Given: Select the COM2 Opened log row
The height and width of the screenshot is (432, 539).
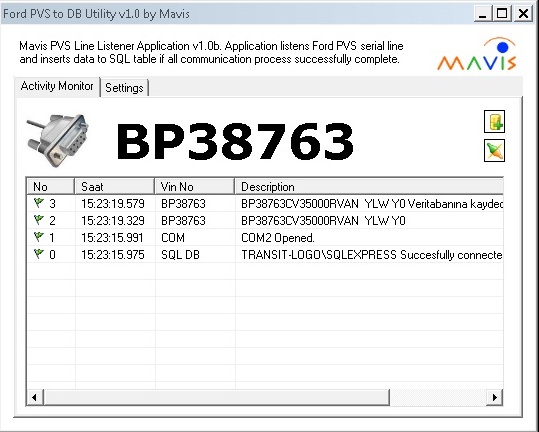Looking at the screenshot, I should coord(265,237).
